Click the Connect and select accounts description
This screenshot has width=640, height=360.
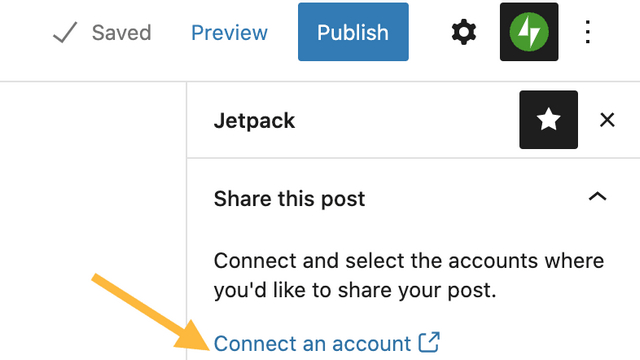(x=409, y=276)
